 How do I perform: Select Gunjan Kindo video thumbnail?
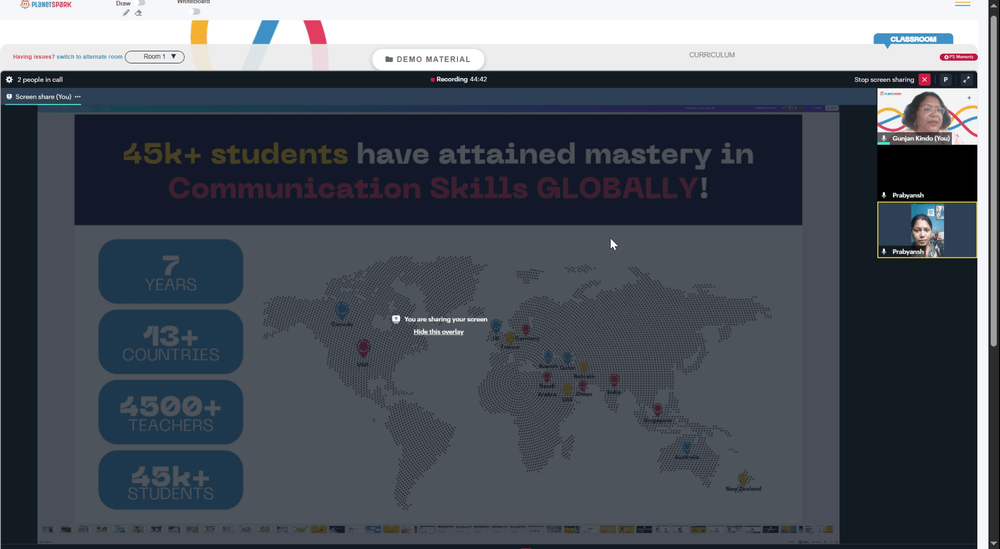coord(927,117)
